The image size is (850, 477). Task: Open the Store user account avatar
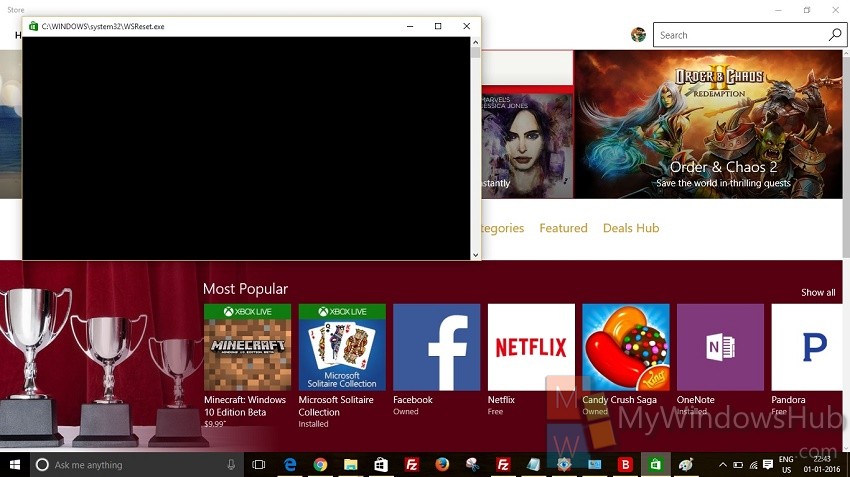639,35
